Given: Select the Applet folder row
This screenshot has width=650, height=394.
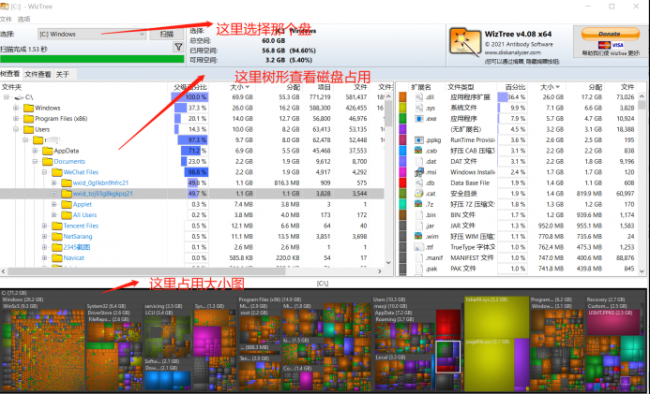Looking at the screenshot, I should click(192, 204).
